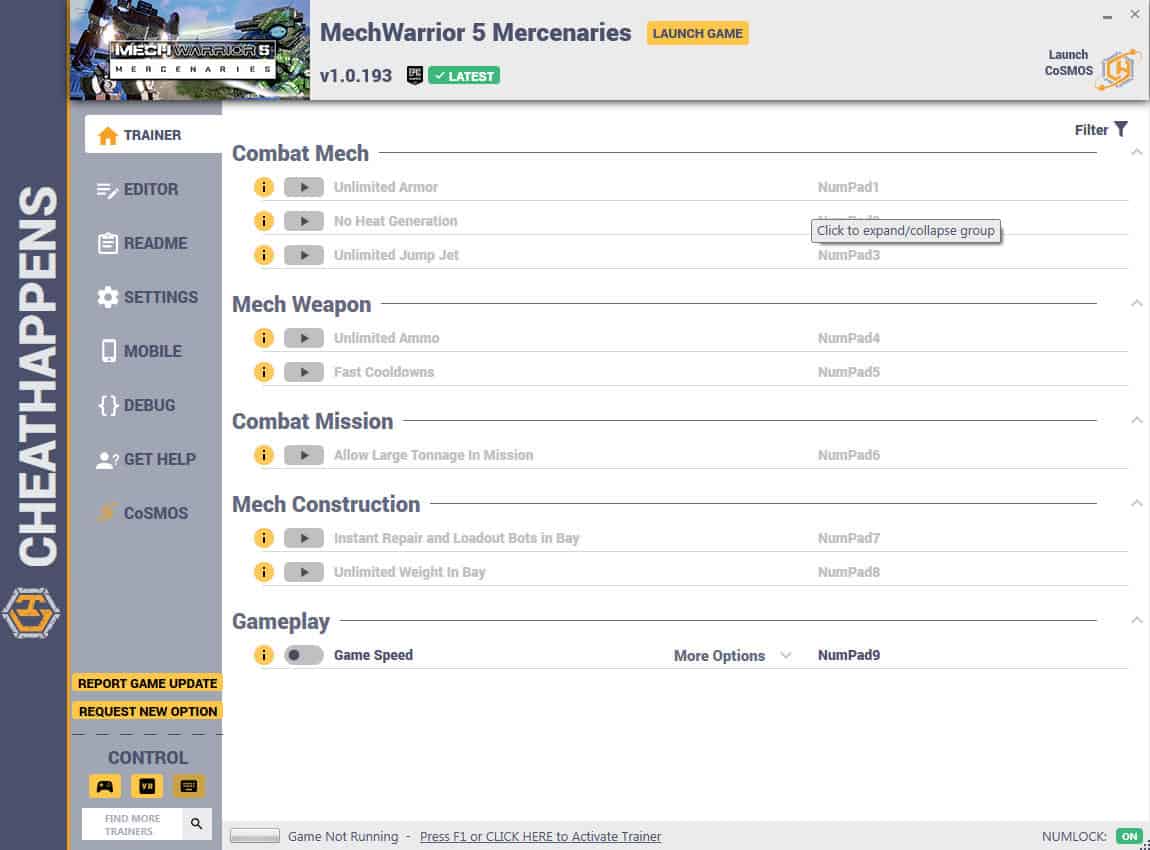Click the info icon beside Game Speed
This screenshot has height=850, width=1150.
tap(263, 655)
